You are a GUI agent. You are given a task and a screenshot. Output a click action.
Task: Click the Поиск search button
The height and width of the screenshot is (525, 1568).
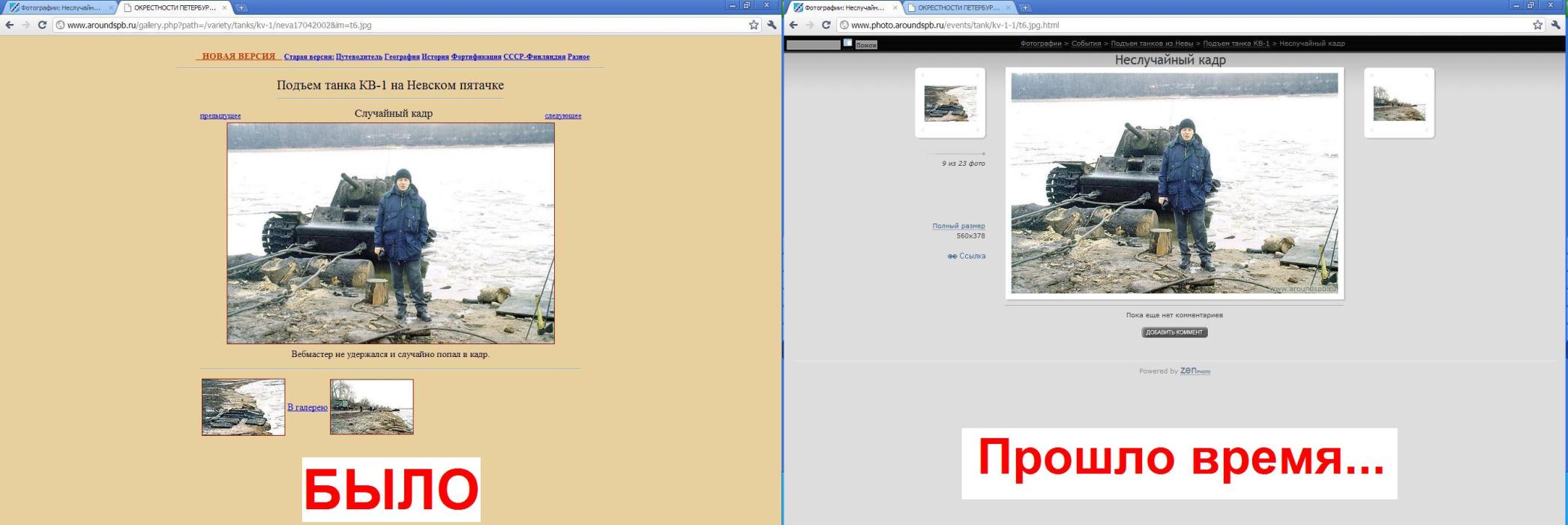tap(866, 45)
